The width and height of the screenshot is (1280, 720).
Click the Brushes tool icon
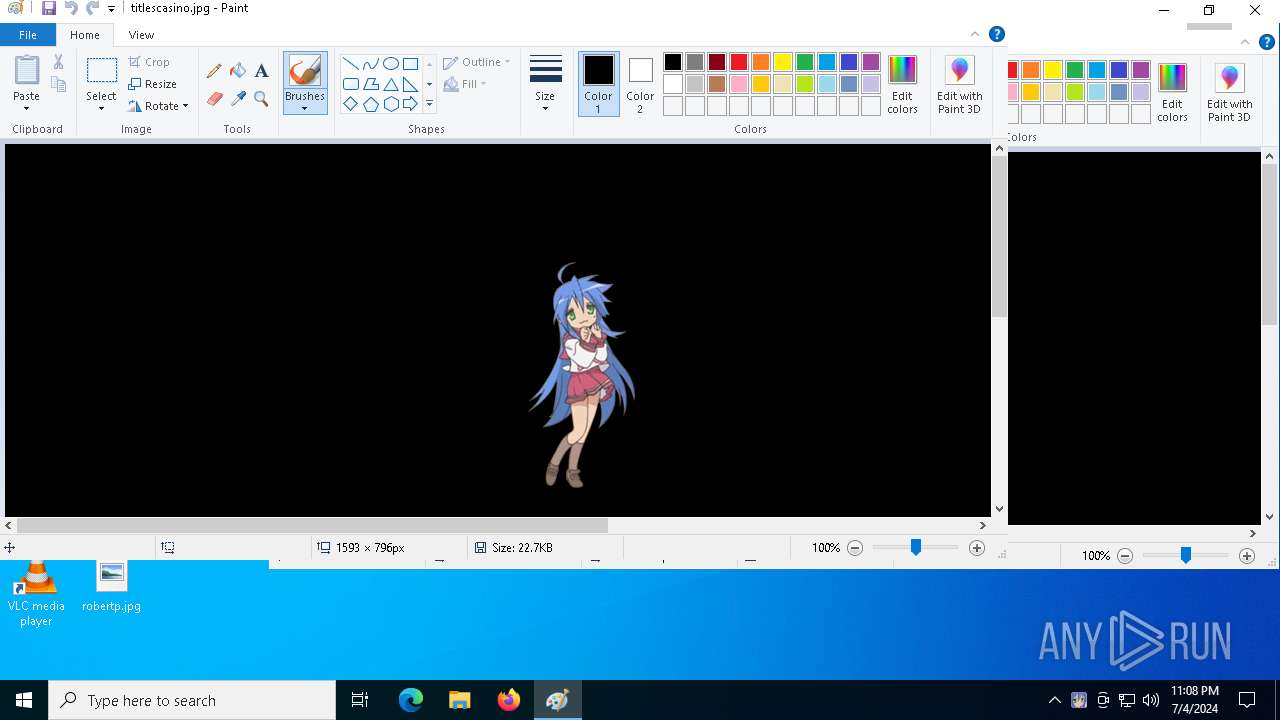(304, 70)
